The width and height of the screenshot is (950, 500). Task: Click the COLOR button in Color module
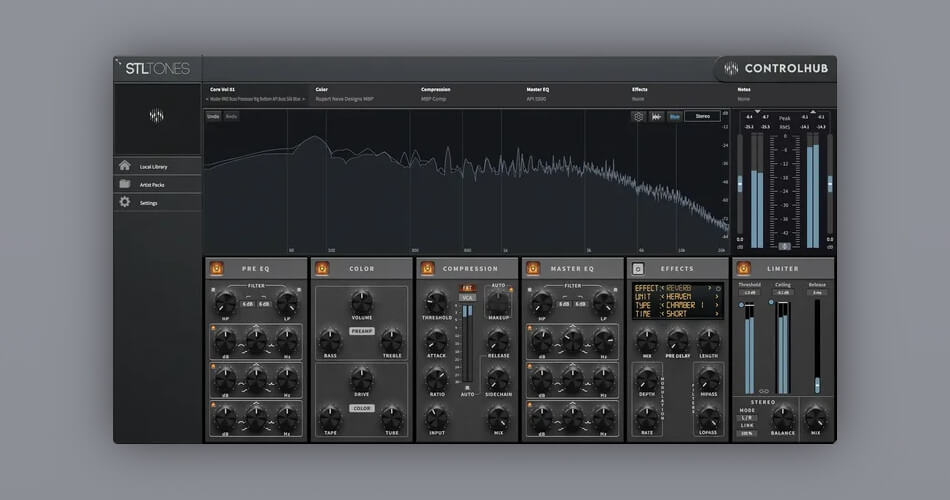[x=362, y=408]
